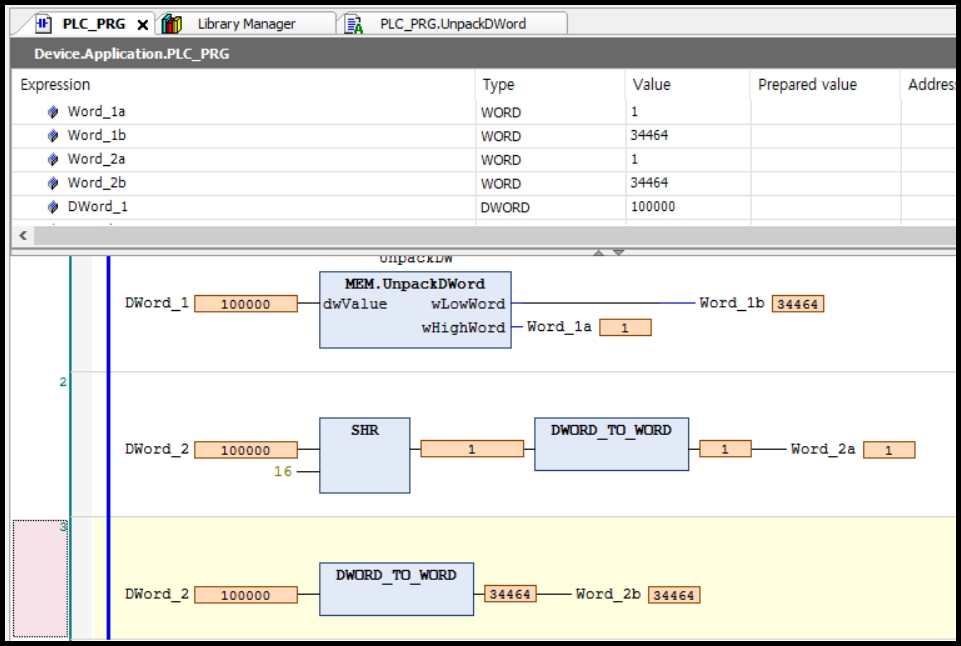This screenshot has width=961, height=646.
Task: Close the PLC_PRG tab
Action: tap(142, 25)
